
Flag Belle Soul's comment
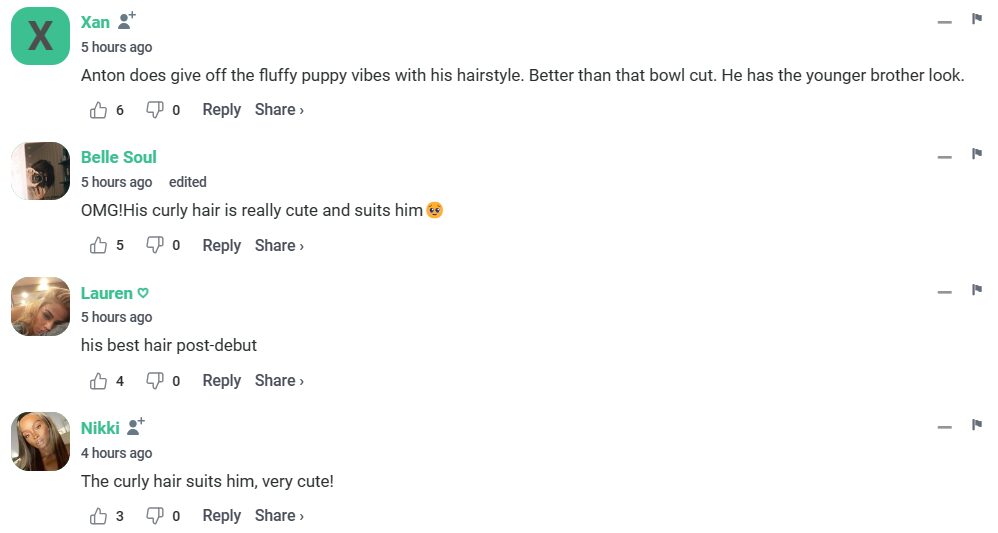pos(976,154)
